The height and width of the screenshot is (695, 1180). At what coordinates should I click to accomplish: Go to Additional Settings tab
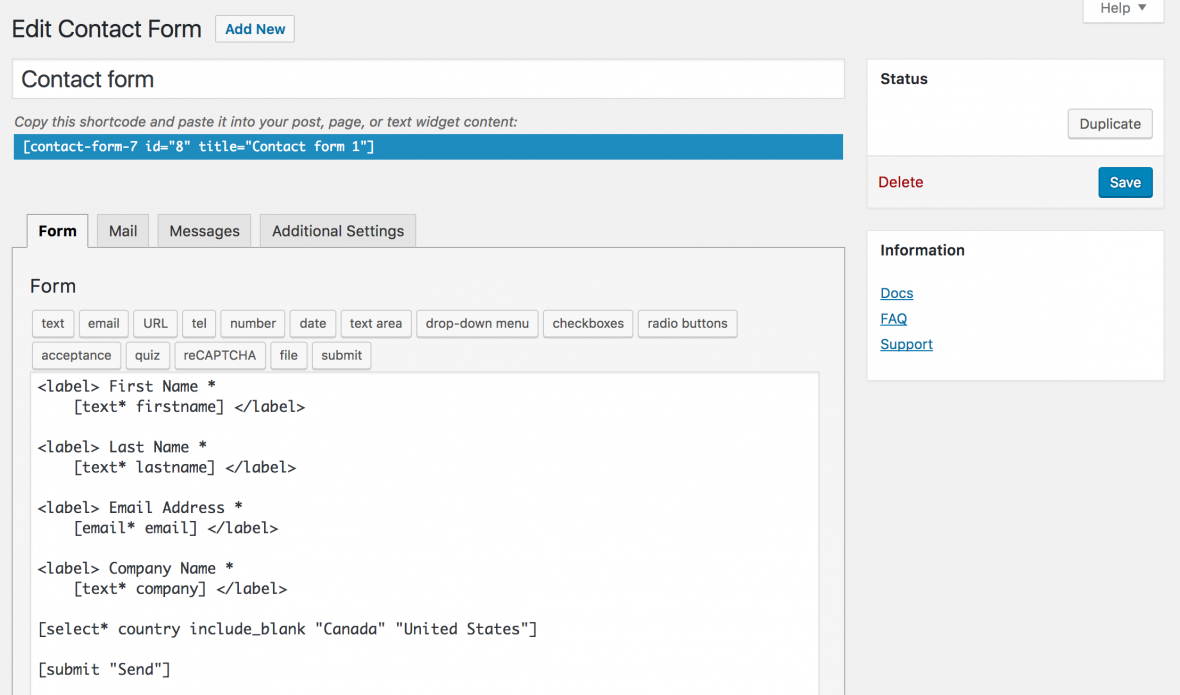point(338,231)
